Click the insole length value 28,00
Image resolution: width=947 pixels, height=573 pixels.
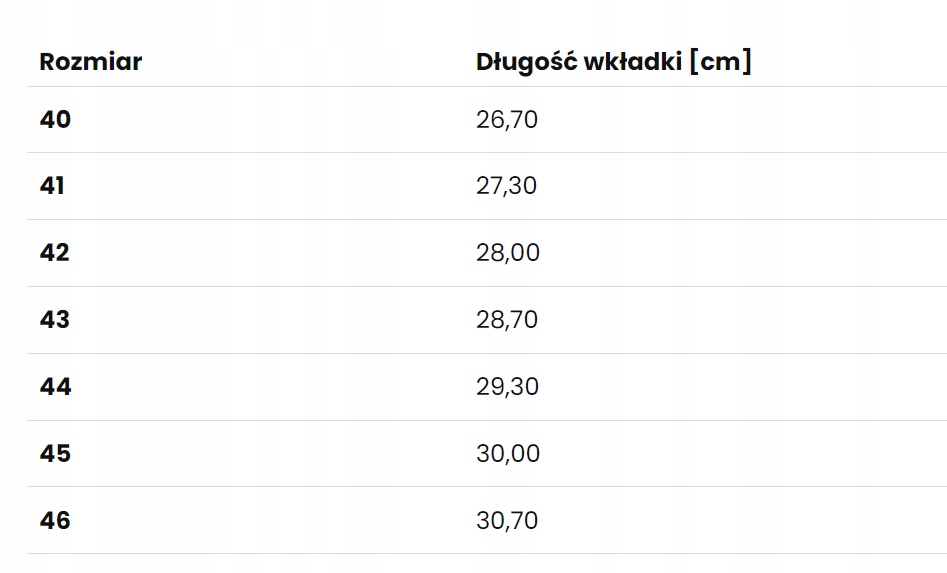point(508,253)
